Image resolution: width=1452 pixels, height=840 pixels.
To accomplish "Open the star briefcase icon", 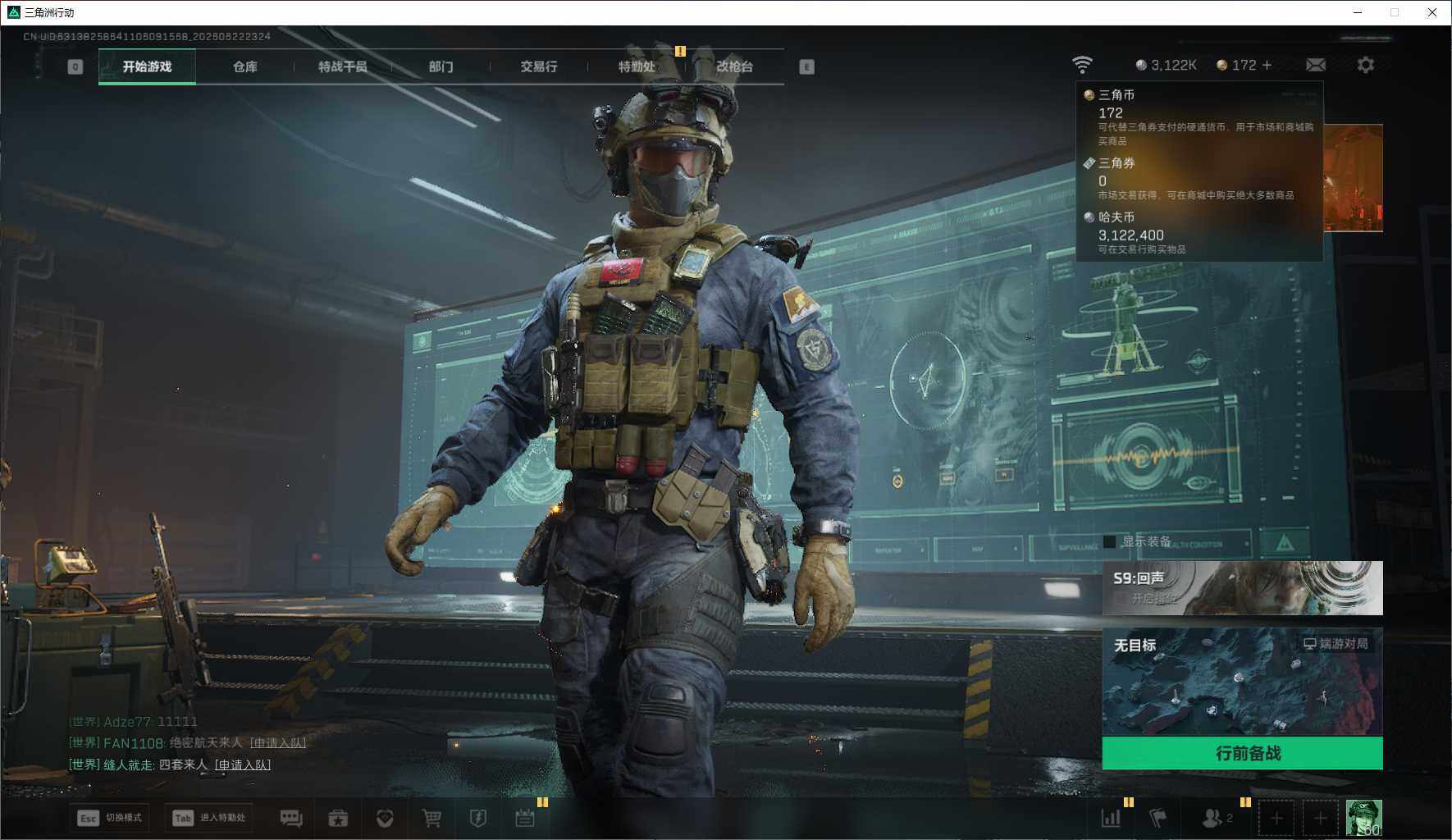I will coord(338,818).
